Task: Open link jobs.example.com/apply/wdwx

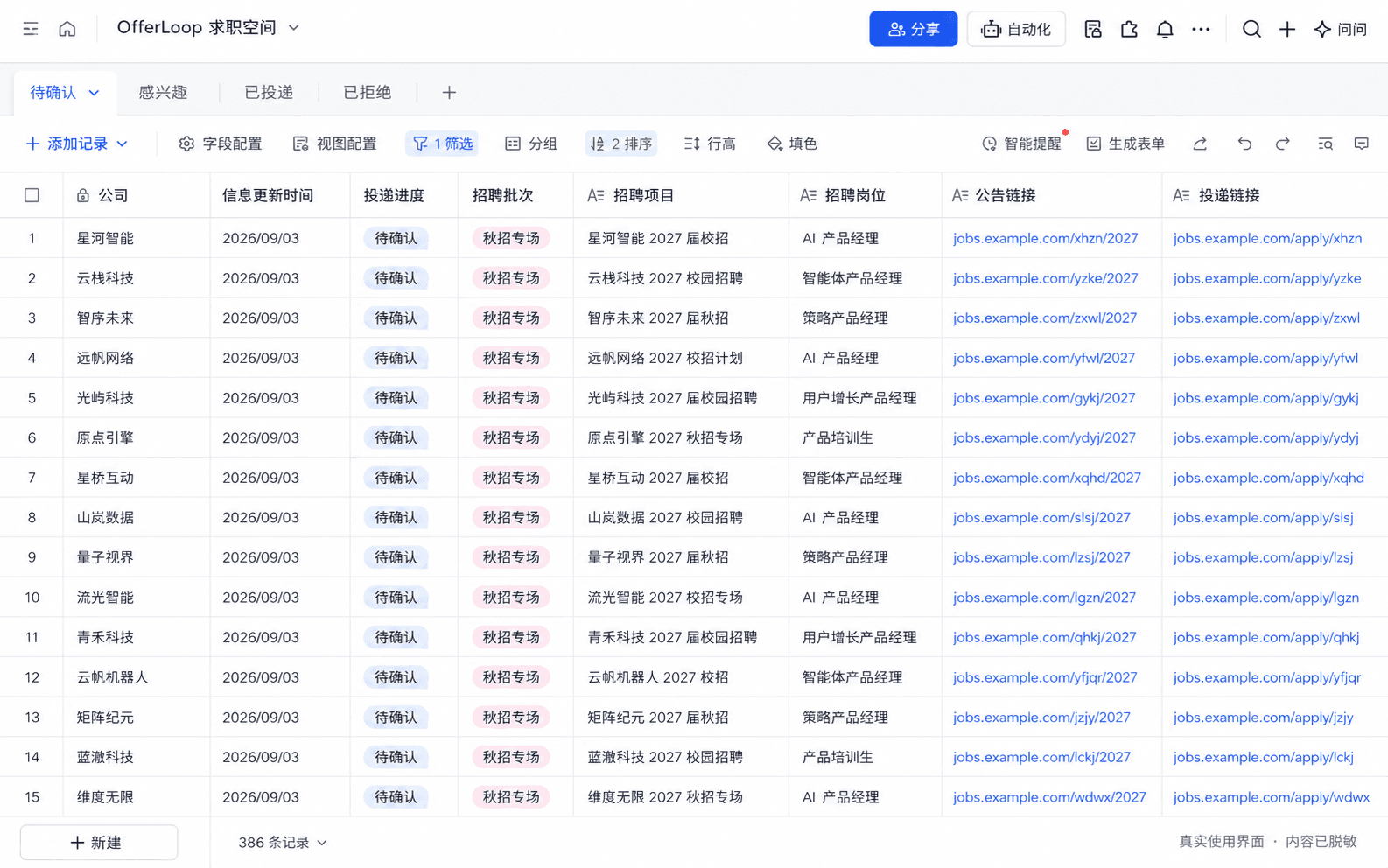Action: (x=1271, y=797)
